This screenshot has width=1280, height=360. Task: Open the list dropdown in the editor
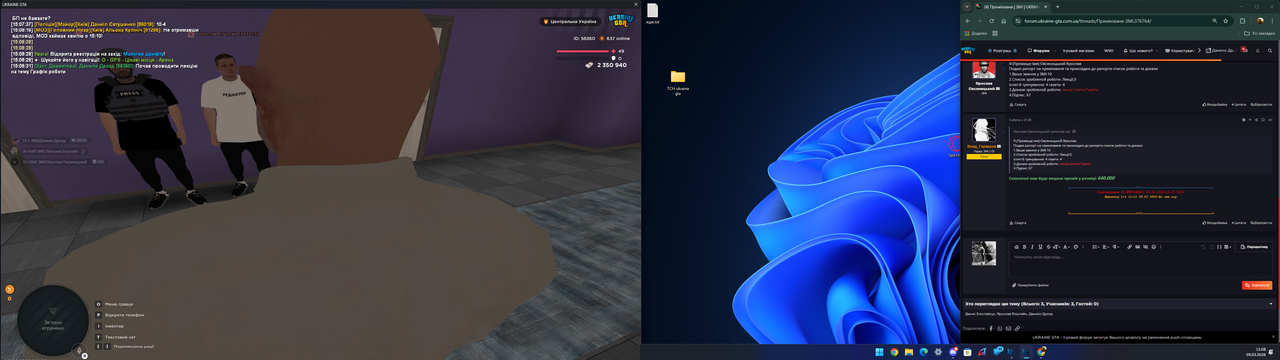tap(1096, 247)
